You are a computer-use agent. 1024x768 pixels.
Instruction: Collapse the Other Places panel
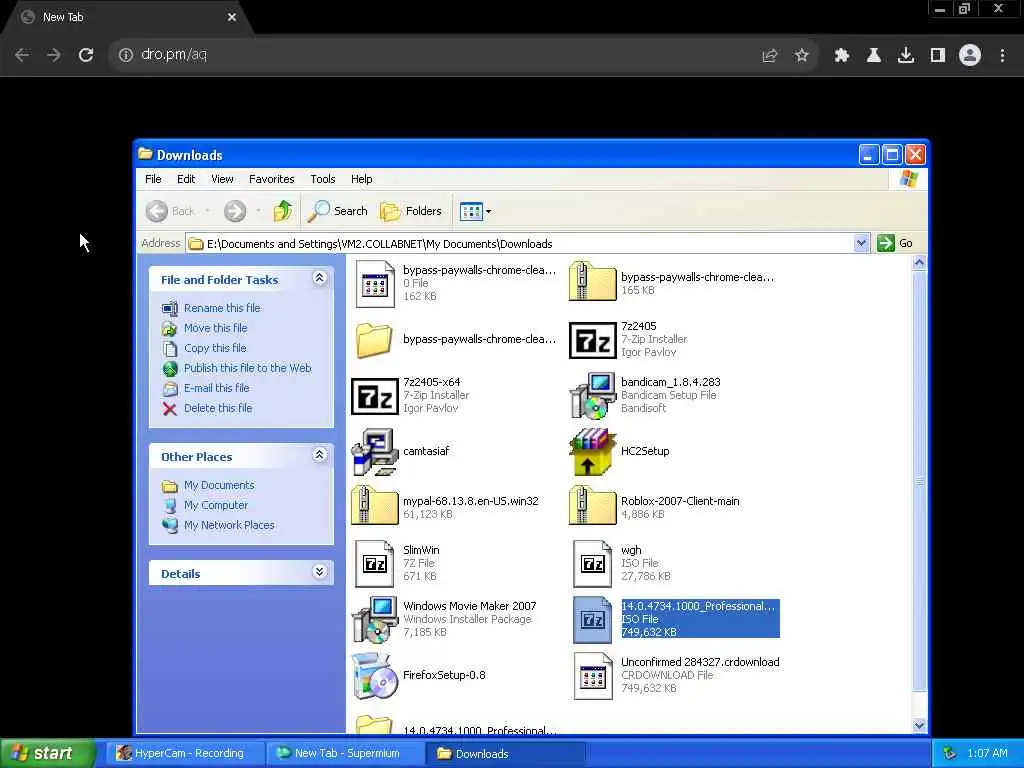pos(319,455)
